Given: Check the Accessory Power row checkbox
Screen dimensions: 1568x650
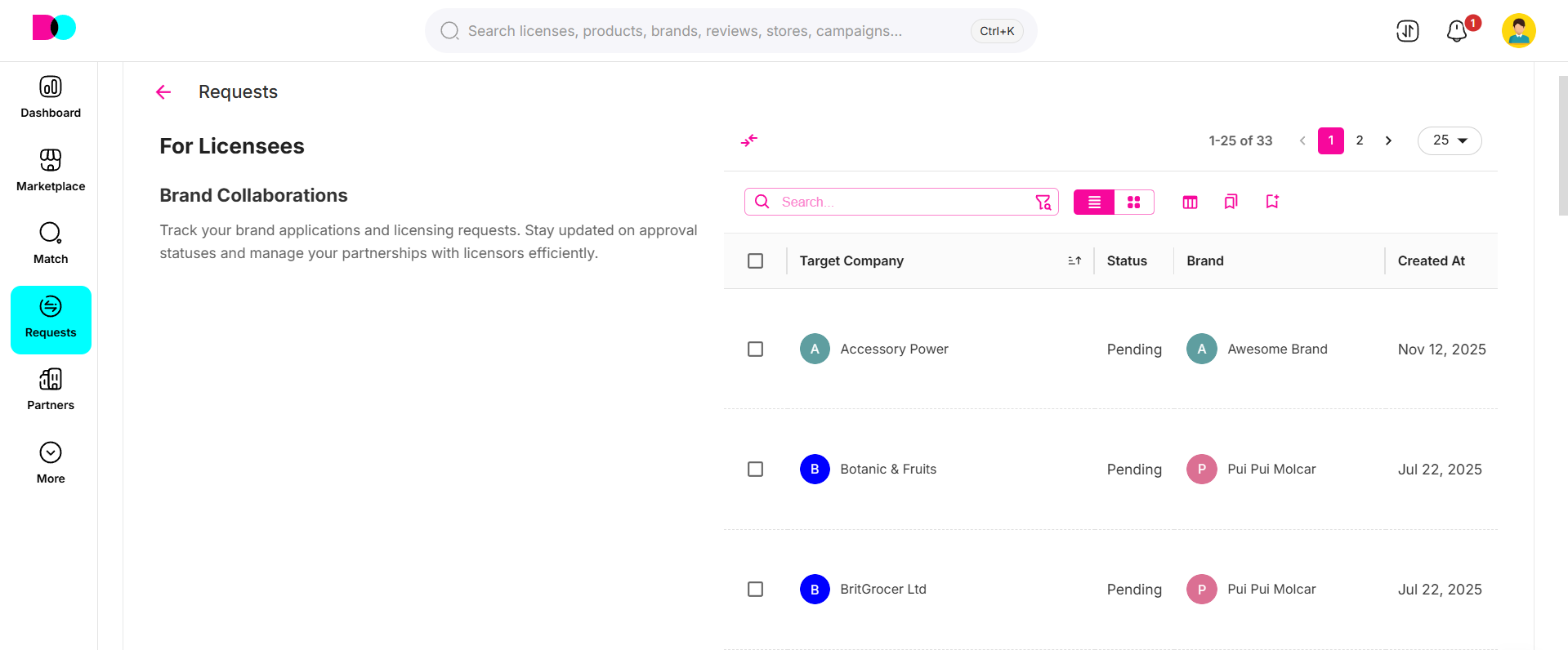Looking at the screenshot, I should (x=756, y=349).
